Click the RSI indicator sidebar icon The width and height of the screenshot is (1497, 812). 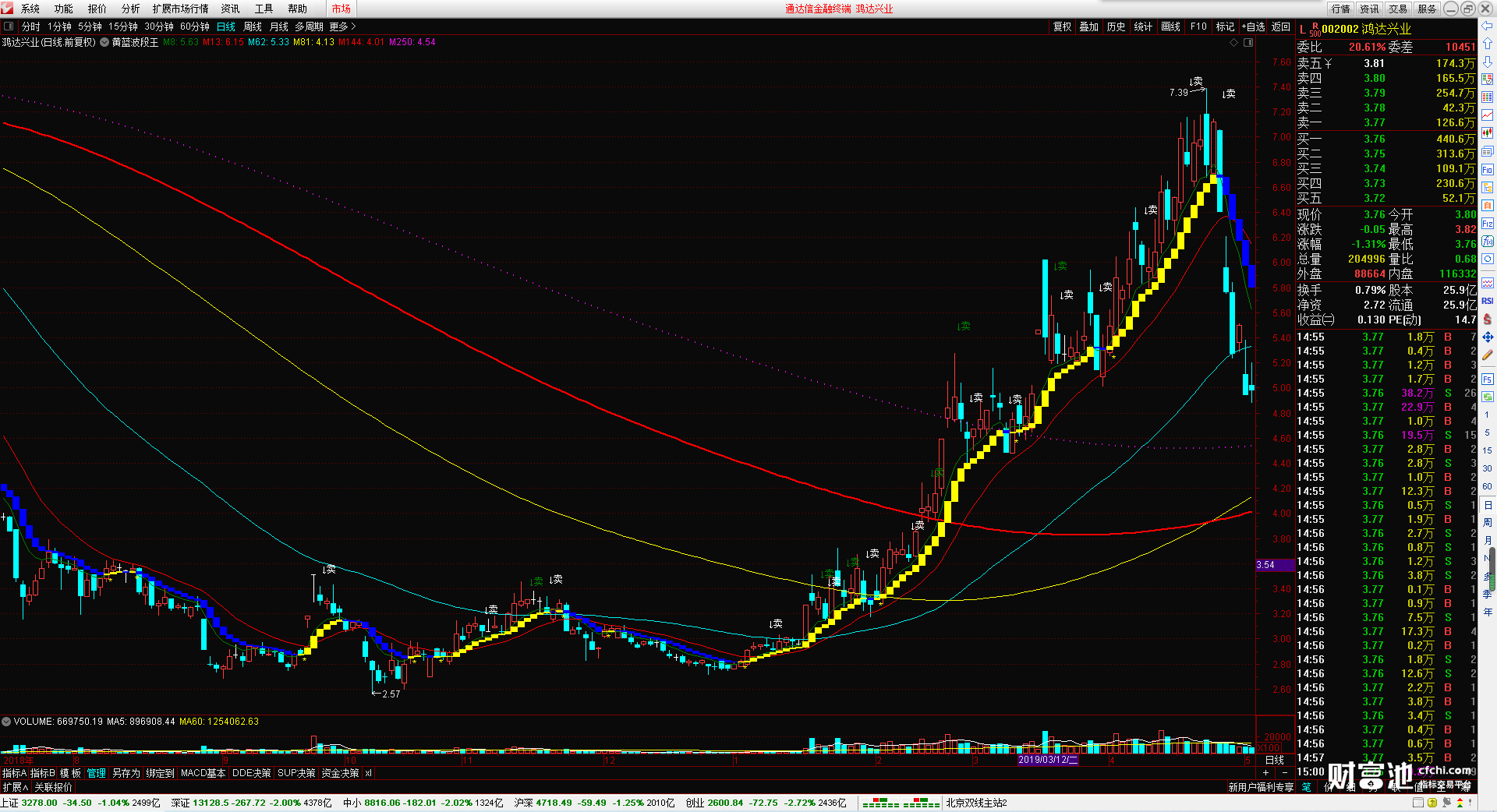(x=1487, y=301)
